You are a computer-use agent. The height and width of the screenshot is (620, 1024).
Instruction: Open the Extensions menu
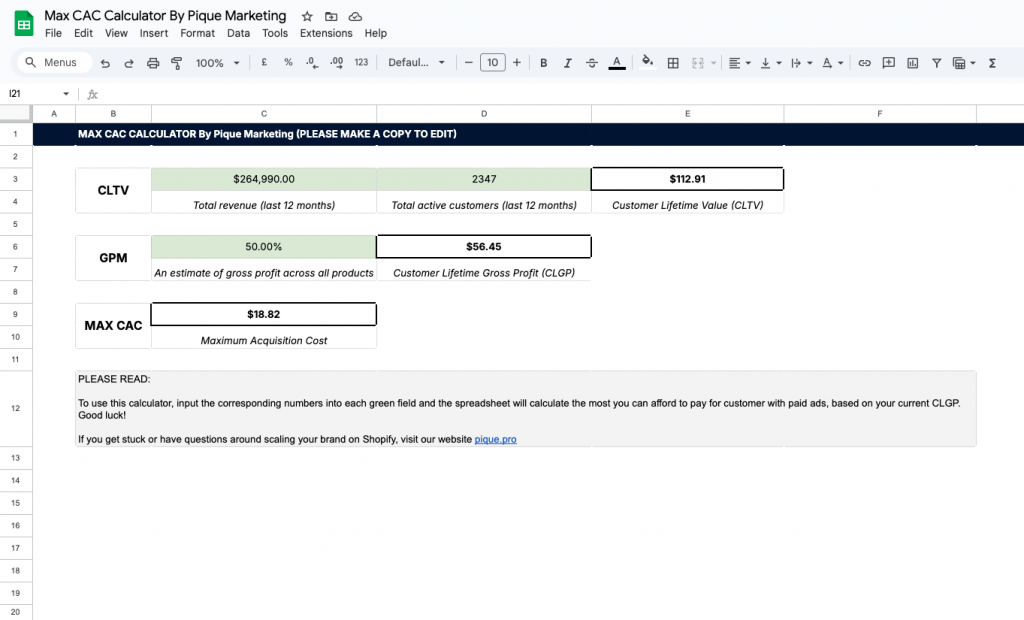point(326,33)
